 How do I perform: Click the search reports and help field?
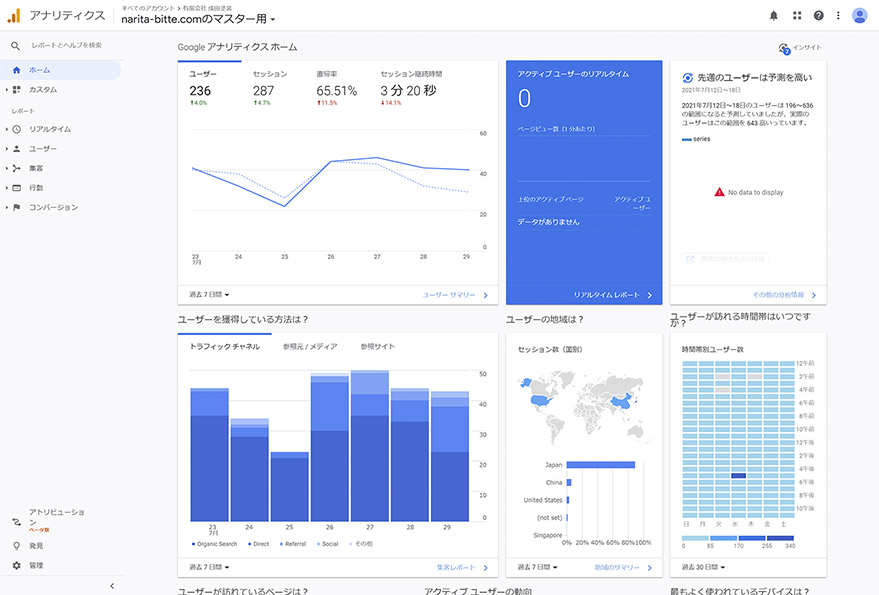click(x=66, y=45)
